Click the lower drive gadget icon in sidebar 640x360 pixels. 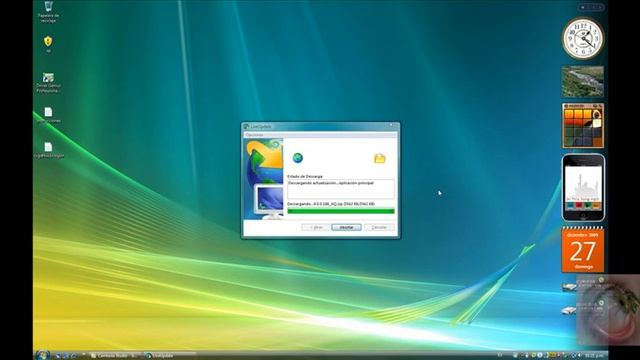coord(569,311)
